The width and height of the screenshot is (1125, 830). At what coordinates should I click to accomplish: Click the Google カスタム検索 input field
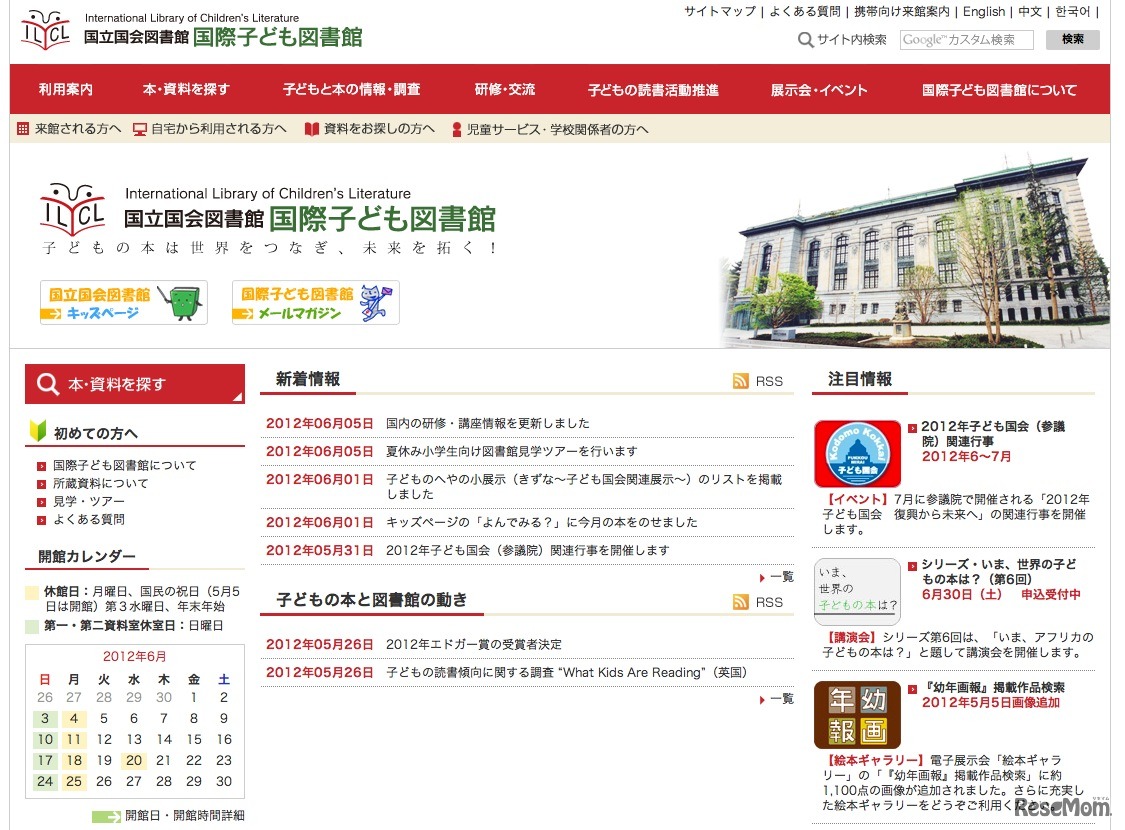coord(966,40)
